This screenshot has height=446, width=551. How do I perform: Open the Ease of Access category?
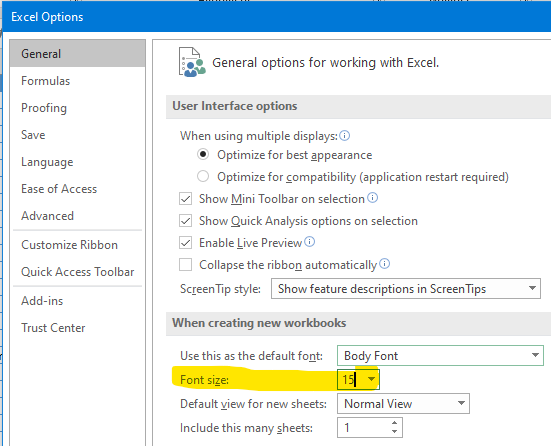click(x=78, y=189)
